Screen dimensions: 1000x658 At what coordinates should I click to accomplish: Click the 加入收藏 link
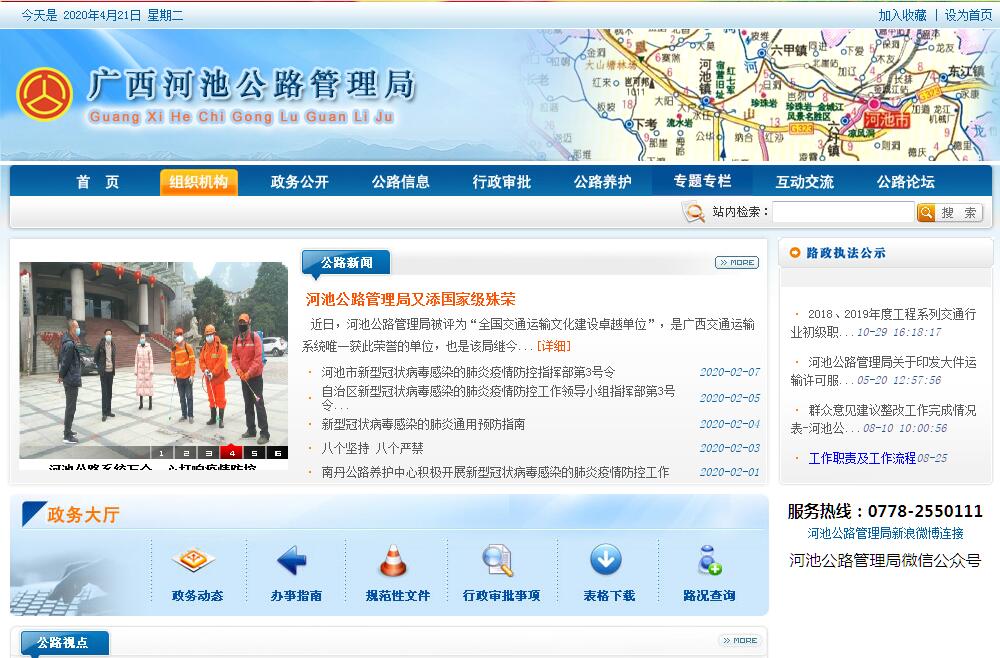coord(902,15)
